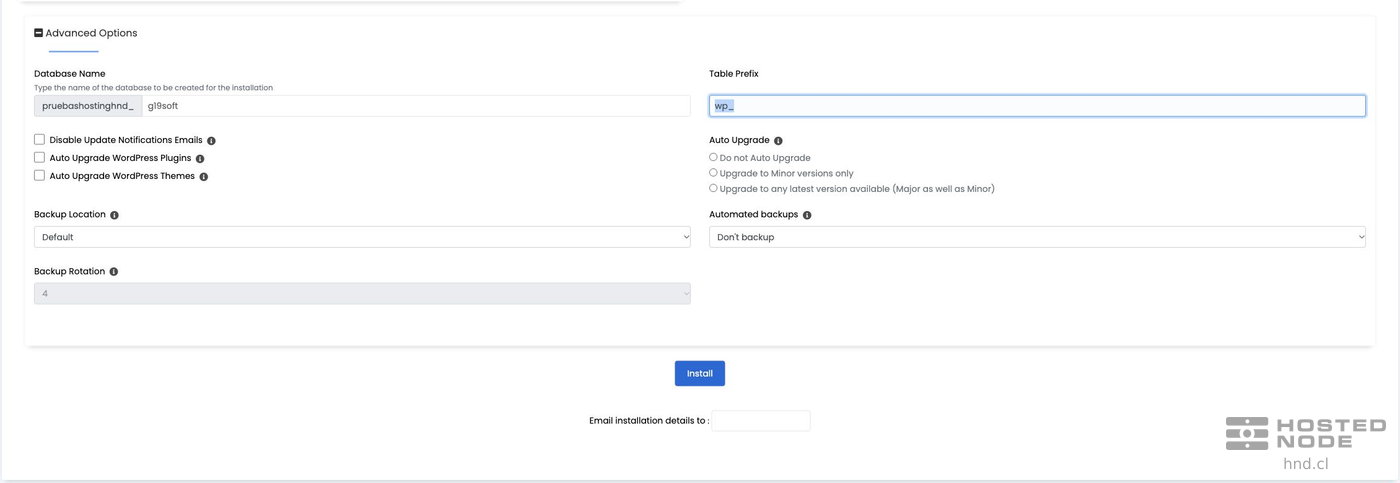This screenshot has height=483, width=1400.
Task: Click the Email installation details field
Action: pos(761,421)
